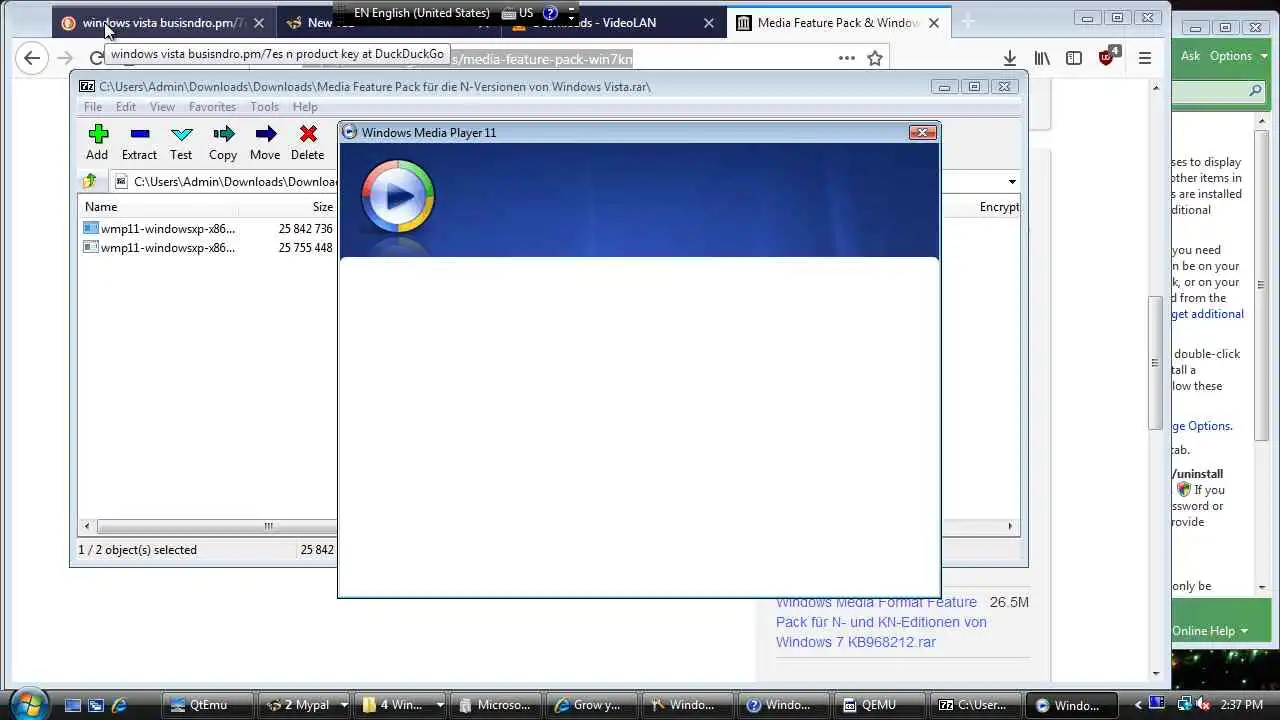This screenshot has height=720, width=1280.
Task: Click the Delete icon in 7-Zip toolbar
Action: [x=308, y=142]
